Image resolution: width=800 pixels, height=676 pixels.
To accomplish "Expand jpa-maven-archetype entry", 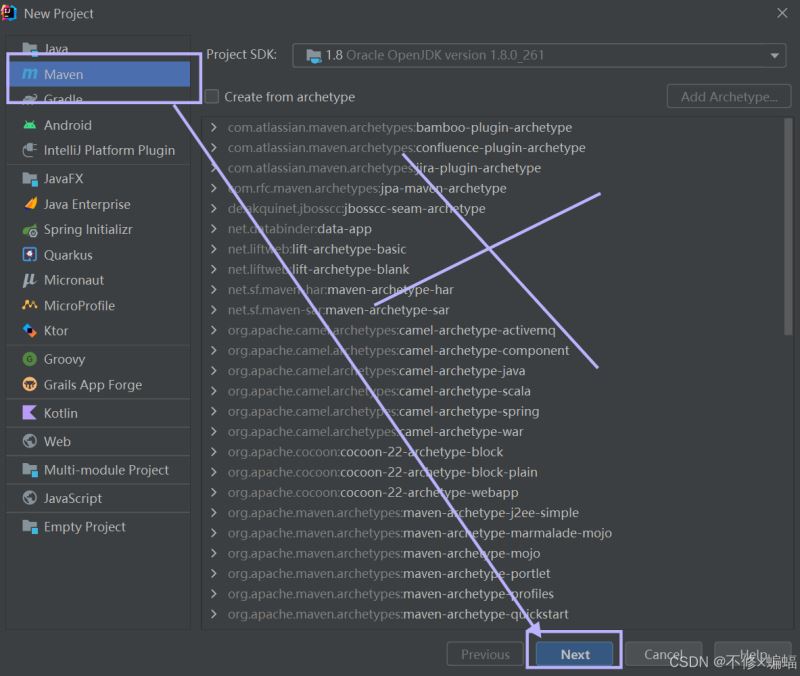I will pos(214,188).
